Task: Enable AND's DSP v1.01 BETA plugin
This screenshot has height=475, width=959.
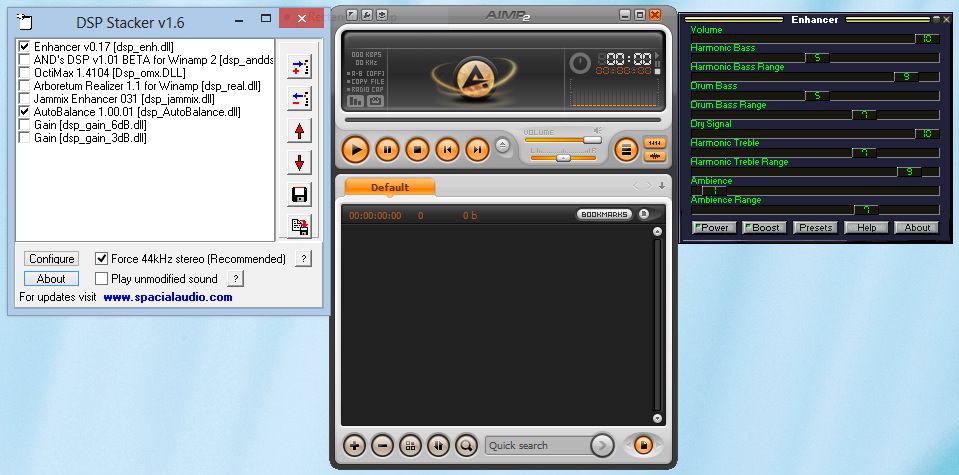Action: (24, 59)
